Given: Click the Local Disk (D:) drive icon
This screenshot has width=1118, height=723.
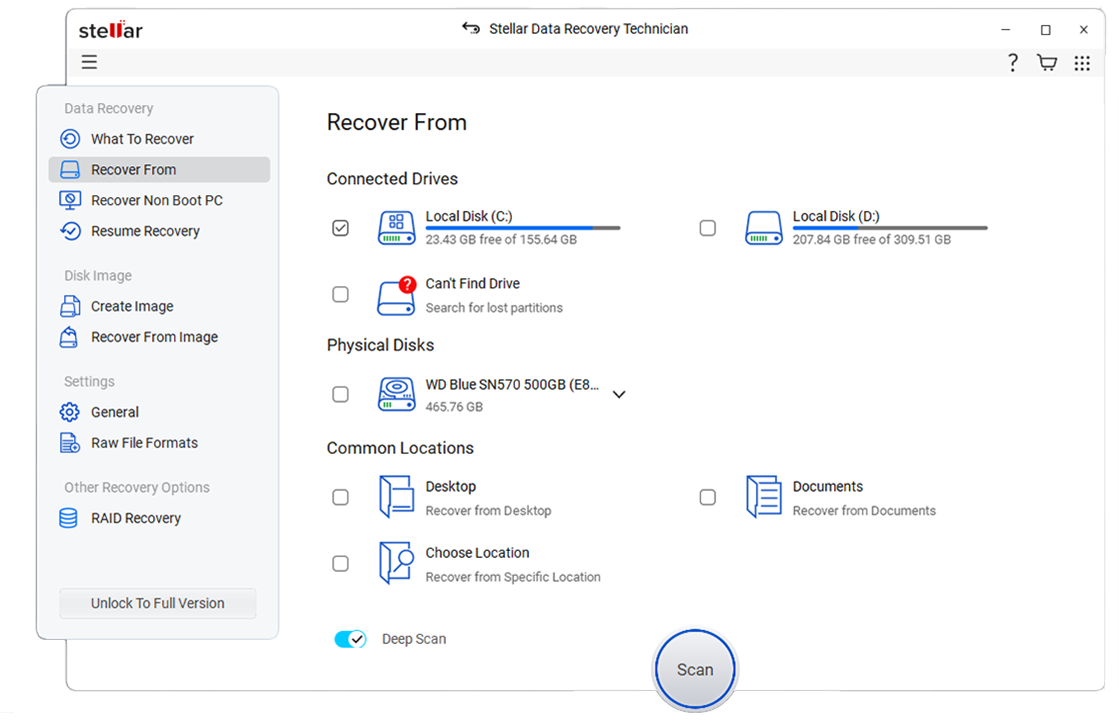Looking at the screenshot, I should (764, 228).
